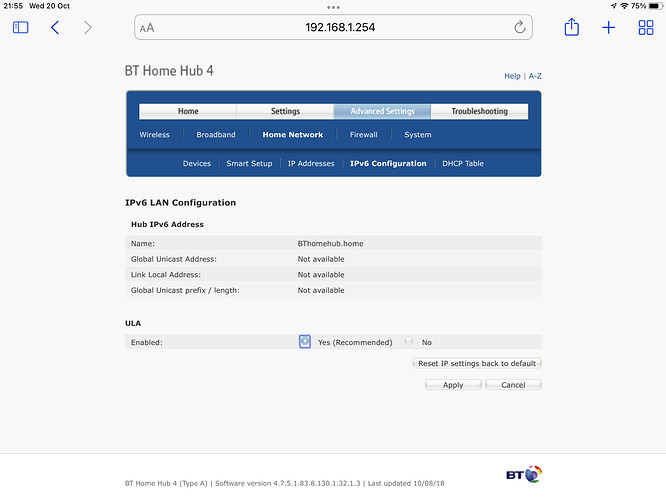Image resolution: width=666 pixels, height=500 pixels.
Task: Reload the router page
Action: (x=519, y=27)
